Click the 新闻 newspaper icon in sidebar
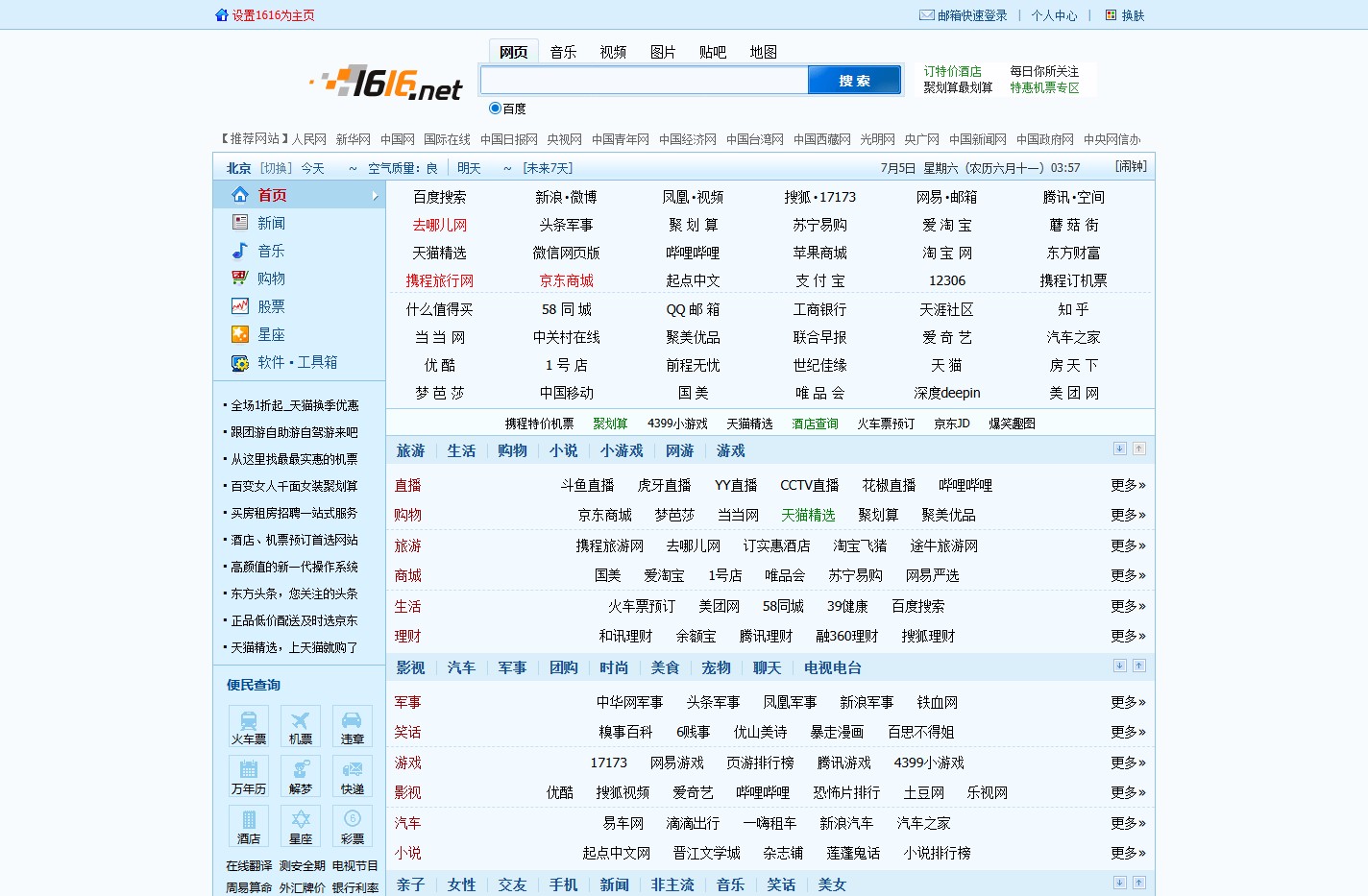Image resolution: width=1368 pixels, height=896 pixels. pyautogui.click(x=240, y=223)
